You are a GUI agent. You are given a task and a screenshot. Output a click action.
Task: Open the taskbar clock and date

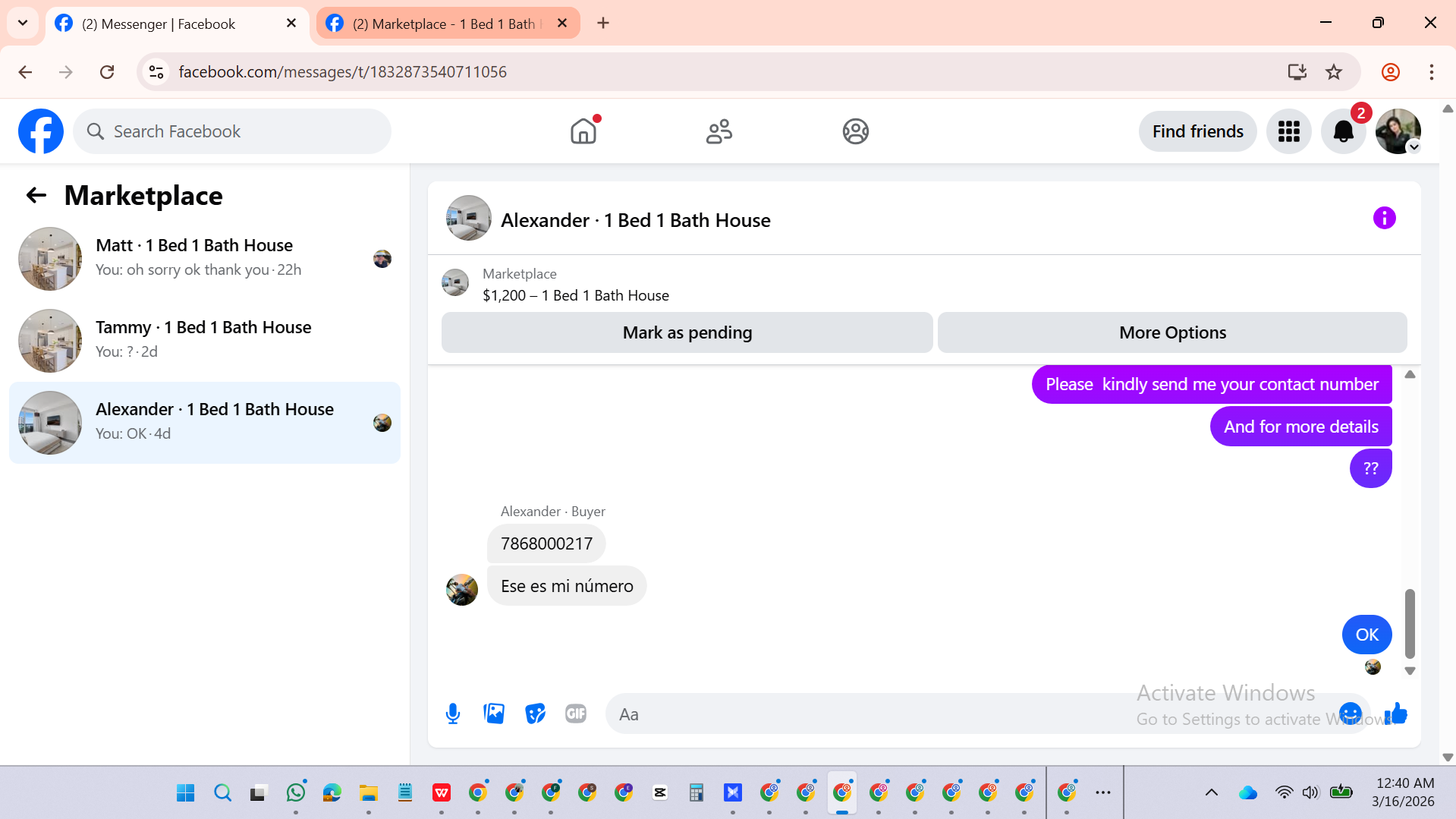[1404, 792]
